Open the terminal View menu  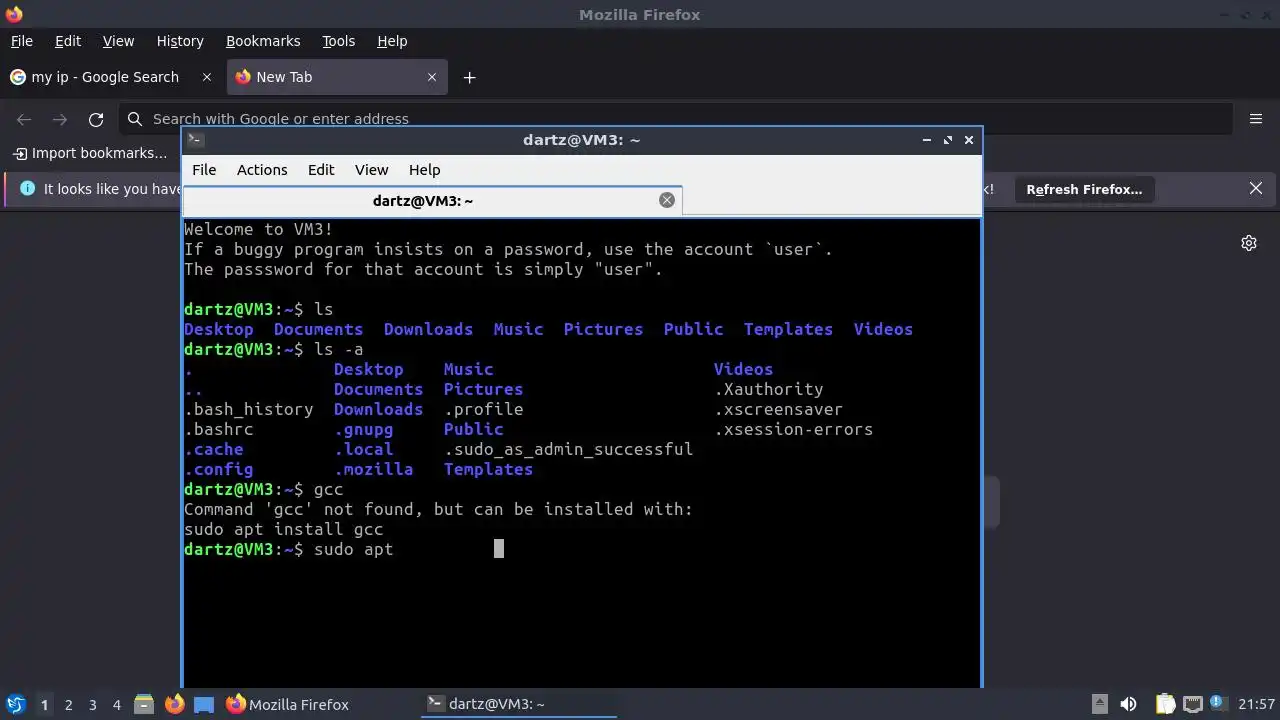(x=371, y=170)
